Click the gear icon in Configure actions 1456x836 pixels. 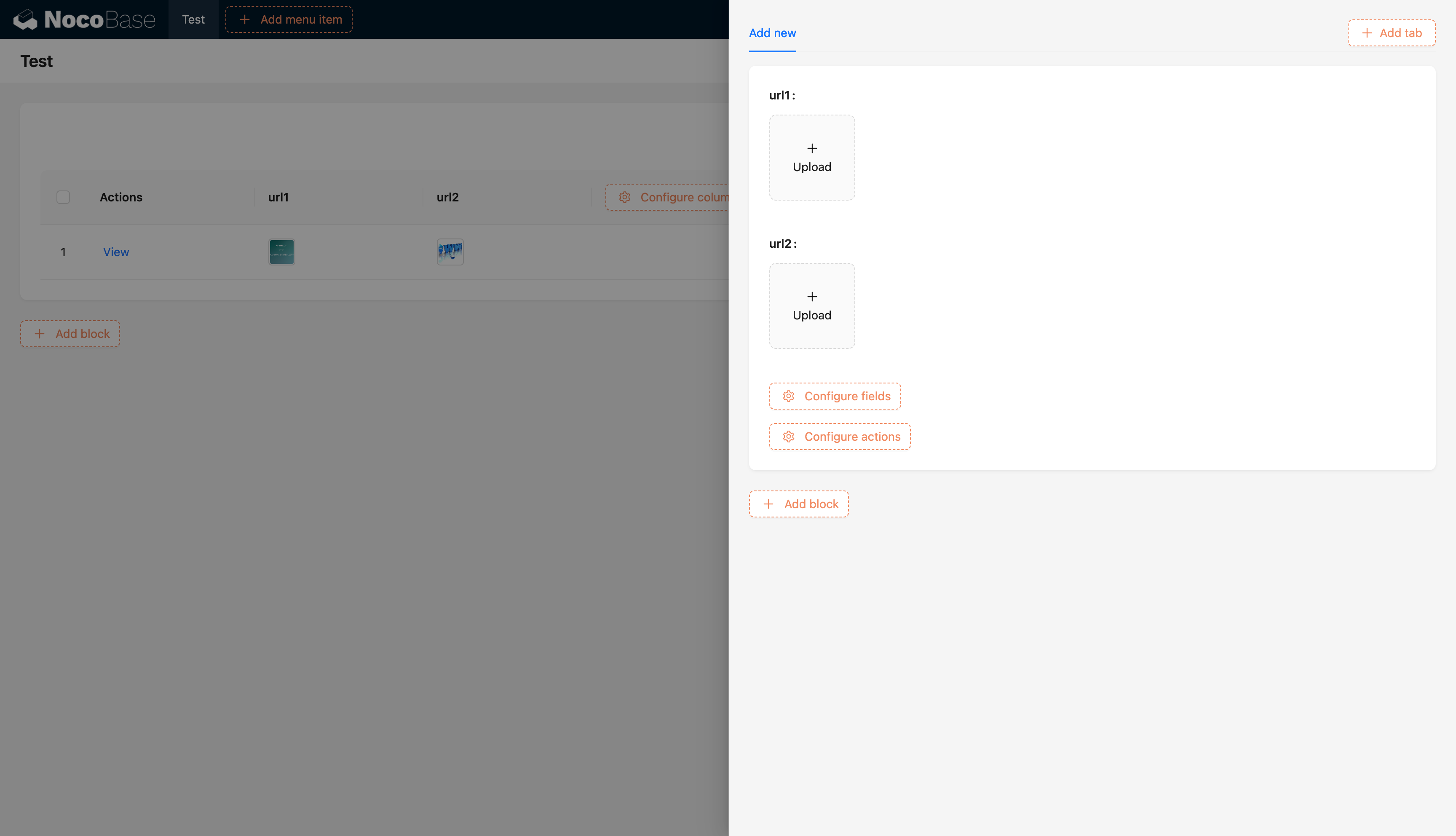coord(789,437)
